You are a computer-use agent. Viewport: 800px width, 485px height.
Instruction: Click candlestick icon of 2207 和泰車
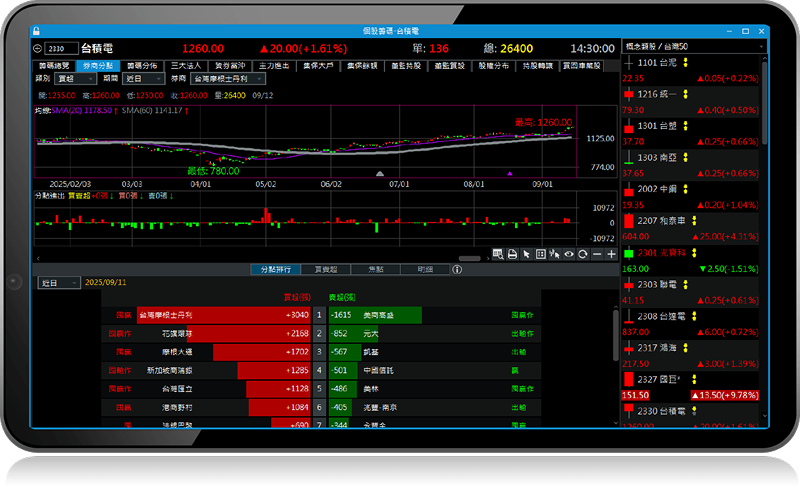coord(629,221)
